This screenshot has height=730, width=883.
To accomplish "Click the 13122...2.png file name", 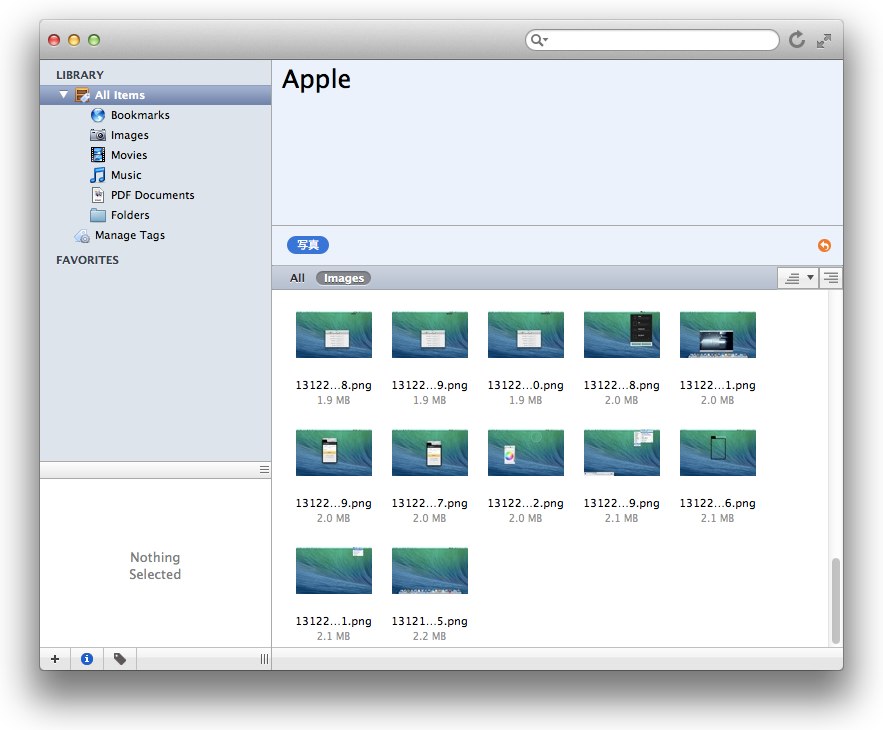I will tap(525, 503).
